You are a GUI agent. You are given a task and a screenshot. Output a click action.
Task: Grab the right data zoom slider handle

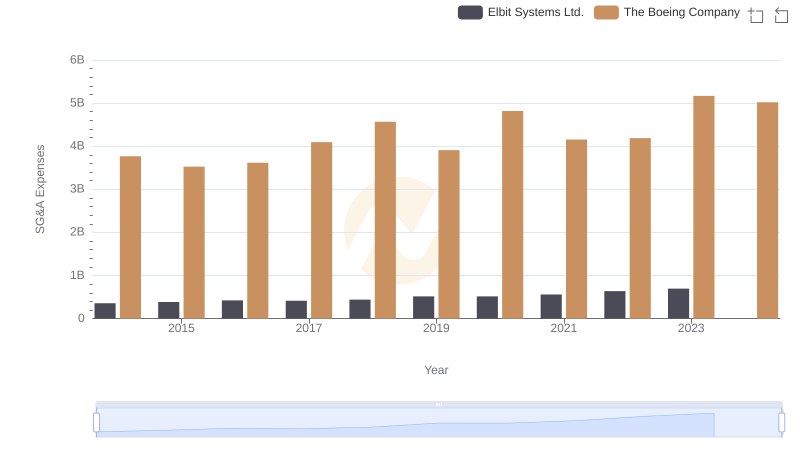click(x=782, y=423)
